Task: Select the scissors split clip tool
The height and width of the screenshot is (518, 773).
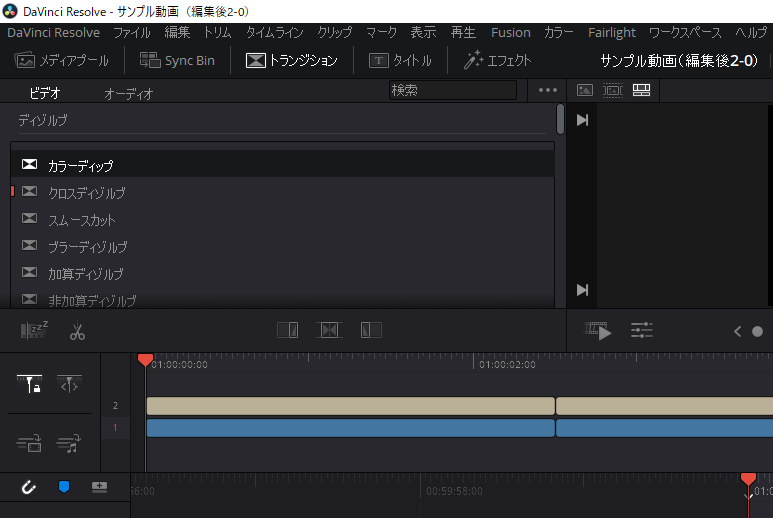Action: tap(77, 332)
